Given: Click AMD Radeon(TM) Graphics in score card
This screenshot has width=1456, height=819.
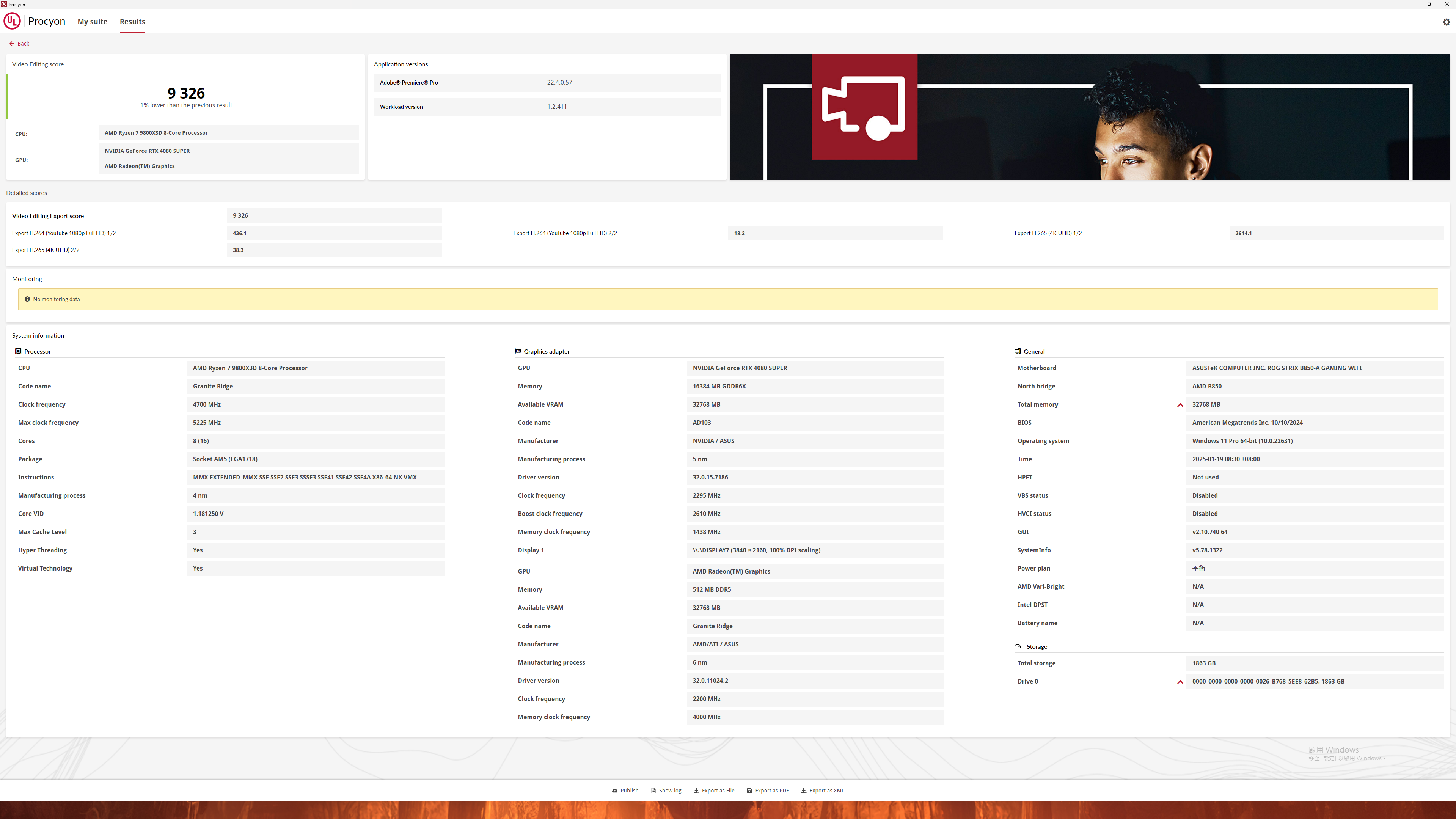Looking at the screenshot, I should tap(140, 166).
